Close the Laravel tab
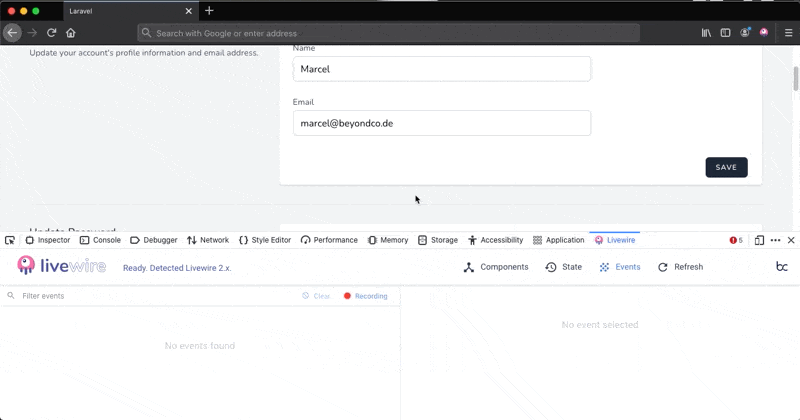800x420 pixels. 189,11
